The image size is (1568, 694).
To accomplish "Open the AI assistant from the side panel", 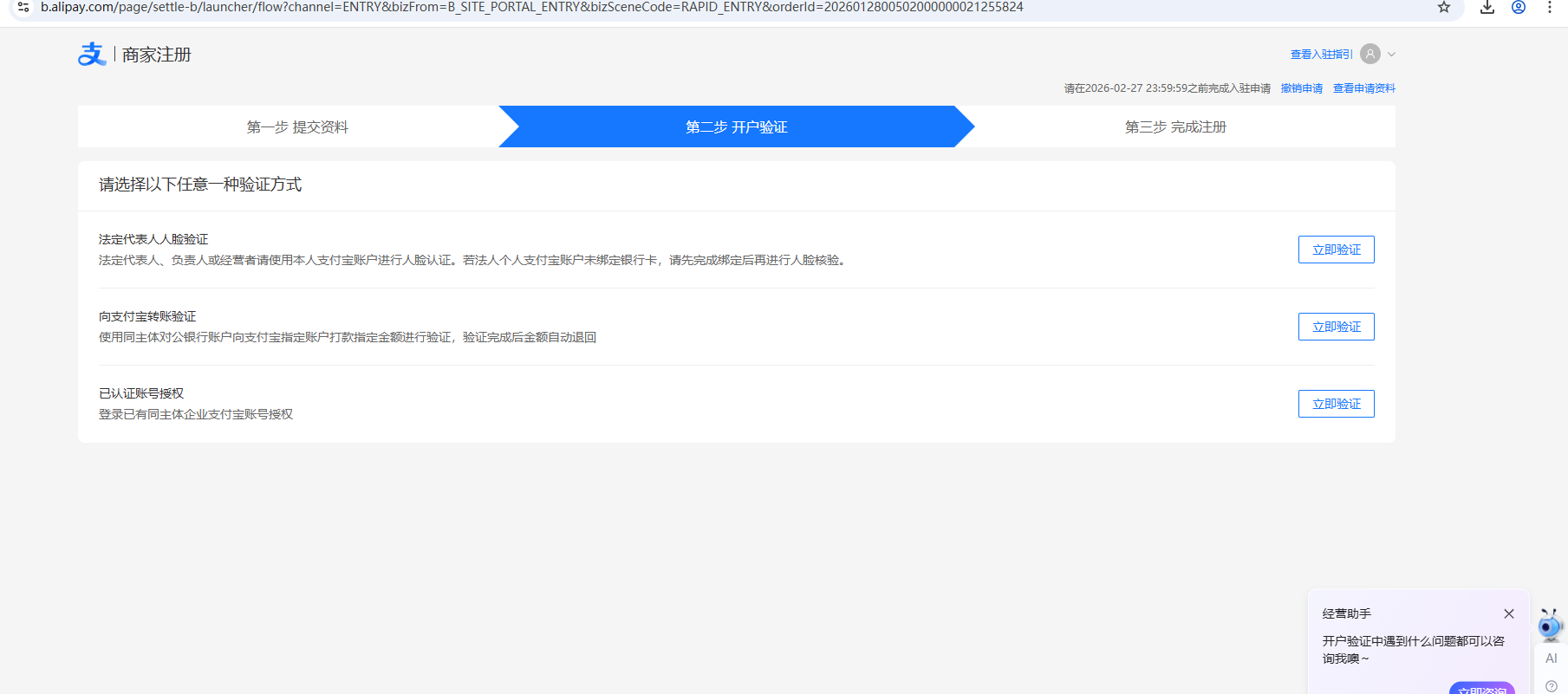I will click(x=1551, y=658).
